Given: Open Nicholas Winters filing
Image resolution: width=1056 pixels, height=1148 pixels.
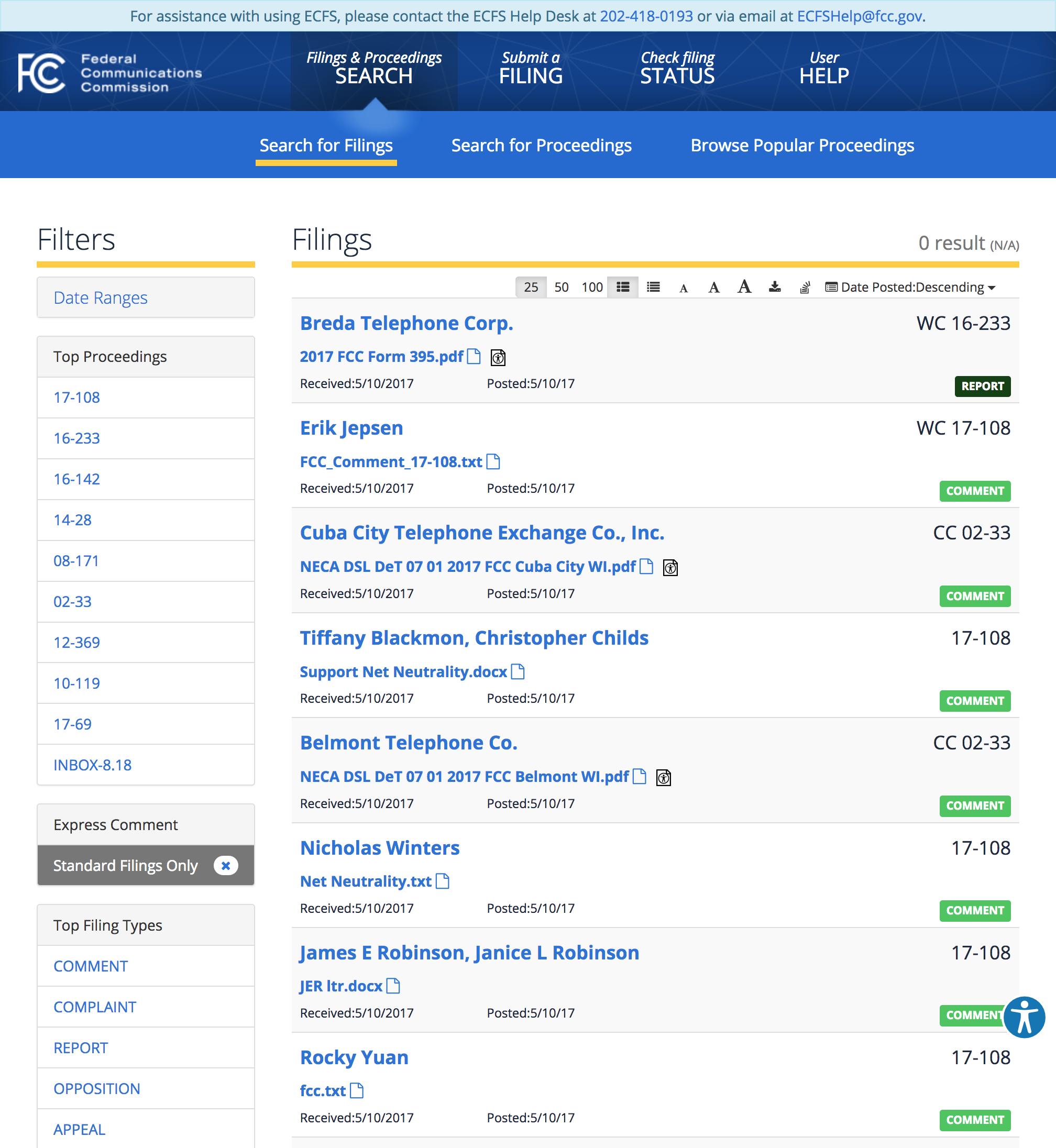Looking at the screenshot, I should pyautogui.click(x=379, y=847).
